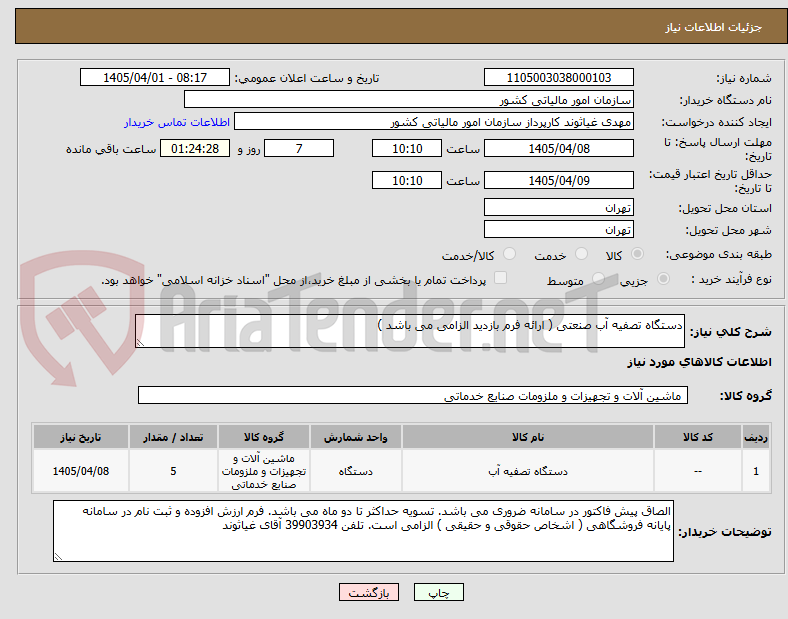Click the کد کالا column header
The width and height of the screenshot is (788, 619).
698,437
